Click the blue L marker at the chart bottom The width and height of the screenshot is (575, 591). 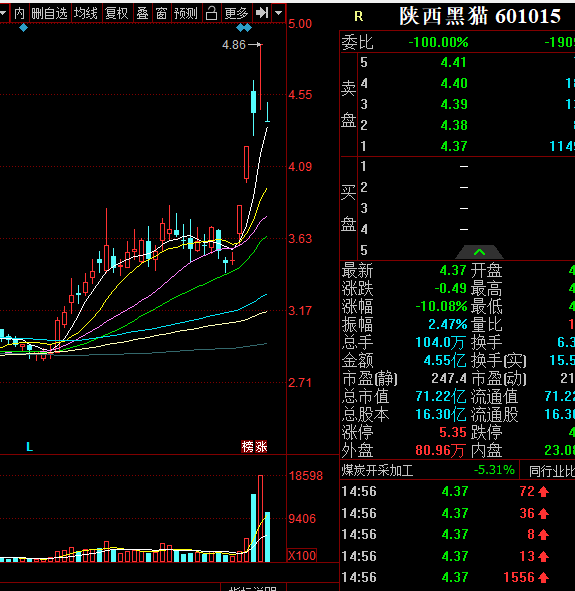[30, 447]
